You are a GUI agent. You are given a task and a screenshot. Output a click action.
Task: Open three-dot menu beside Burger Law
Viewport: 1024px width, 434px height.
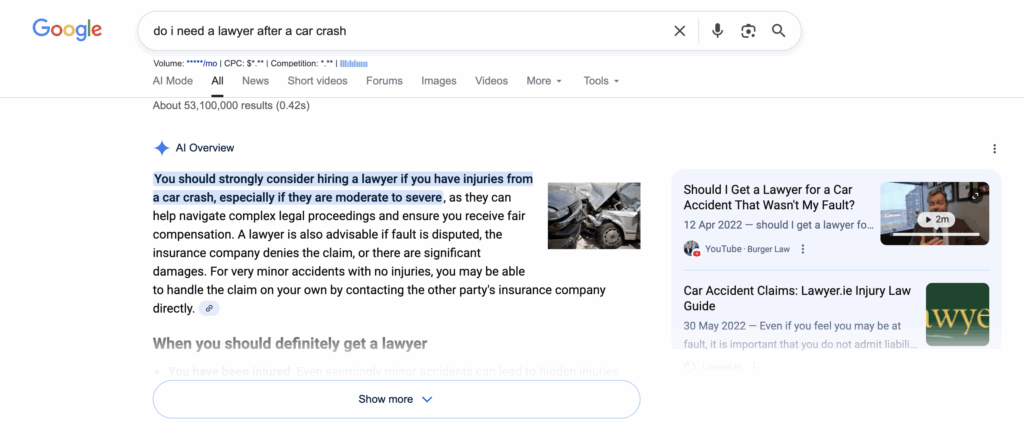click(803, 249)
